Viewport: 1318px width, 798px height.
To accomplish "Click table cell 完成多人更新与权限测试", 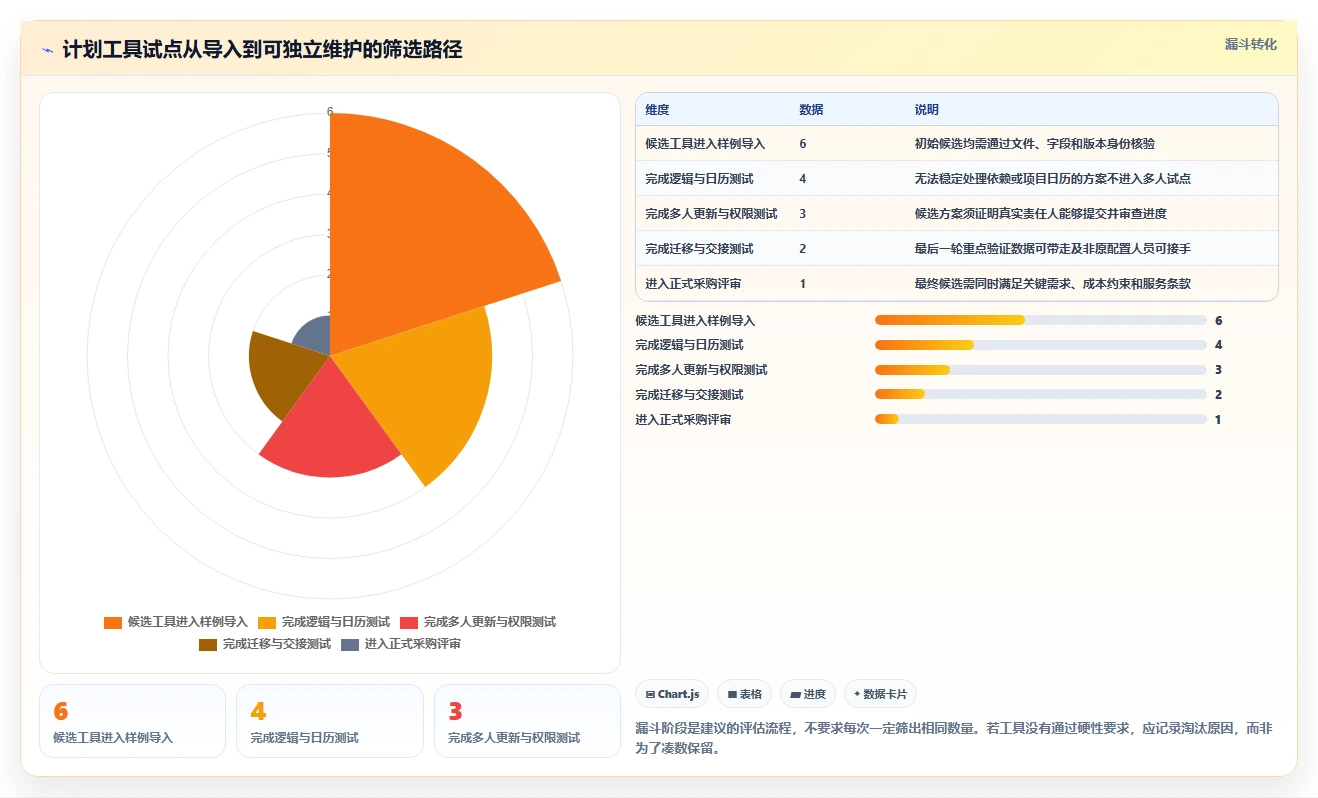I will [x=711, y=214].
